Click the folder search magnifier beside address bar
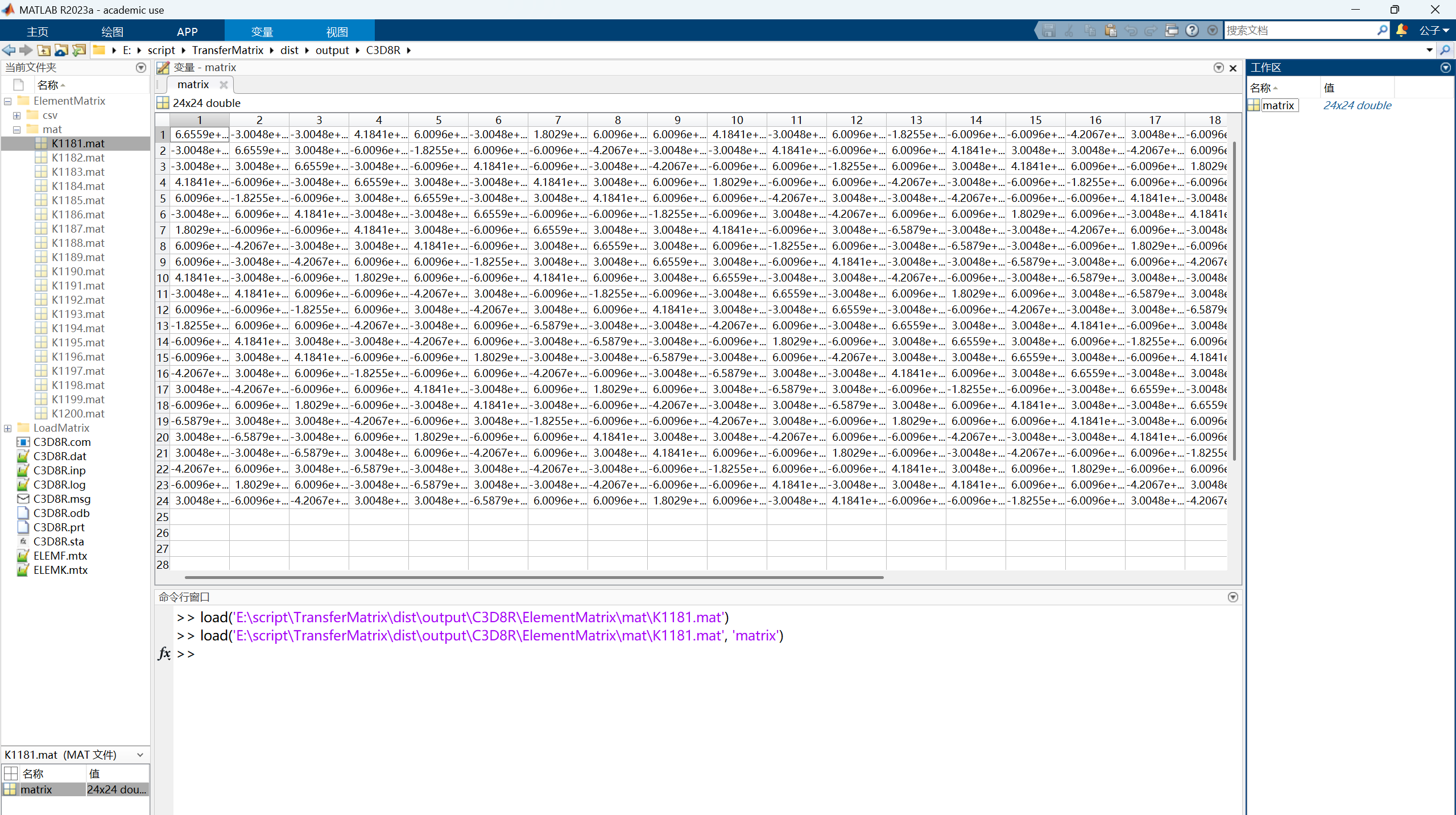 click(1445, 50)
